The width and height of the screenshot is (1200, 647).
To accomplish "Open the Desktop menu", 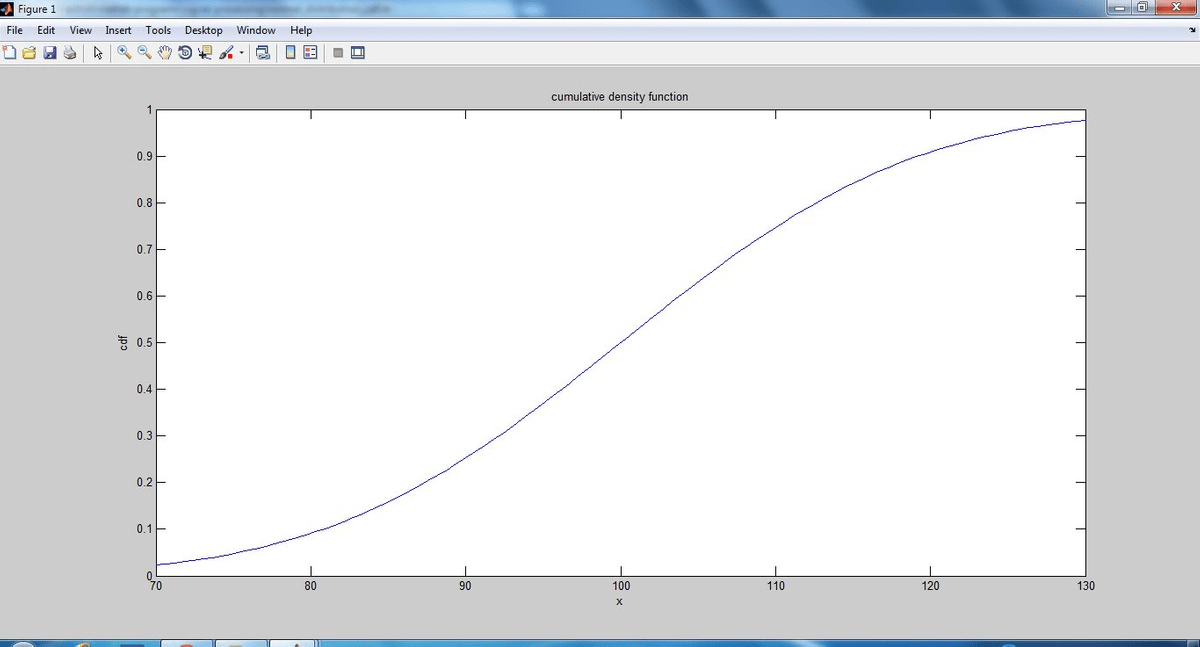I will click(203, 30).
